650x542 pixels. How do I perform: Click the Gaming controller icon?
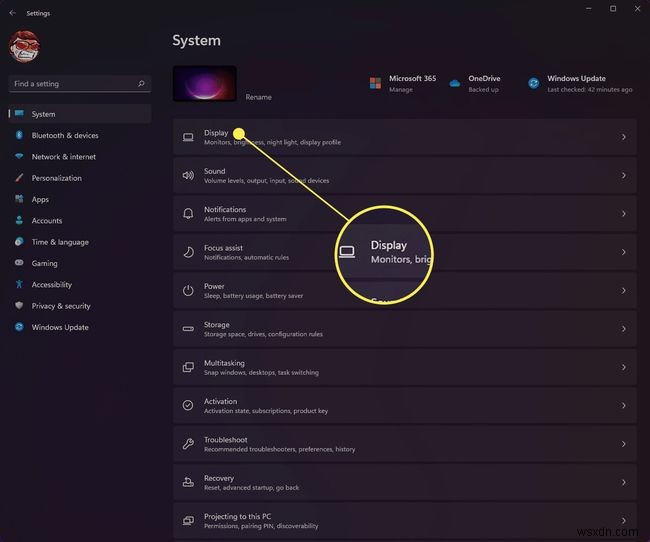pyautogui.click(x=19, y=262)
